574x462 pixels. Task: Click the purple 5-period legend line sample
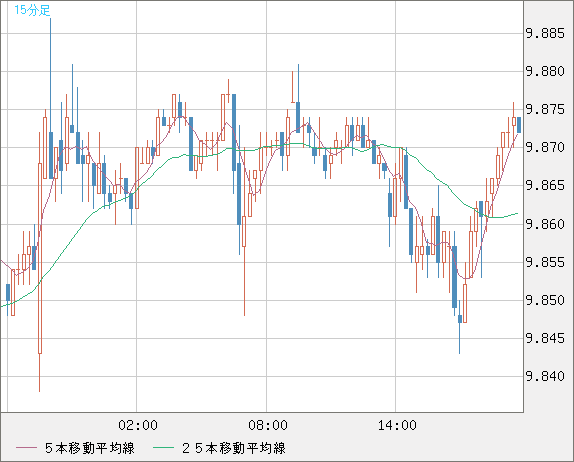26,448
